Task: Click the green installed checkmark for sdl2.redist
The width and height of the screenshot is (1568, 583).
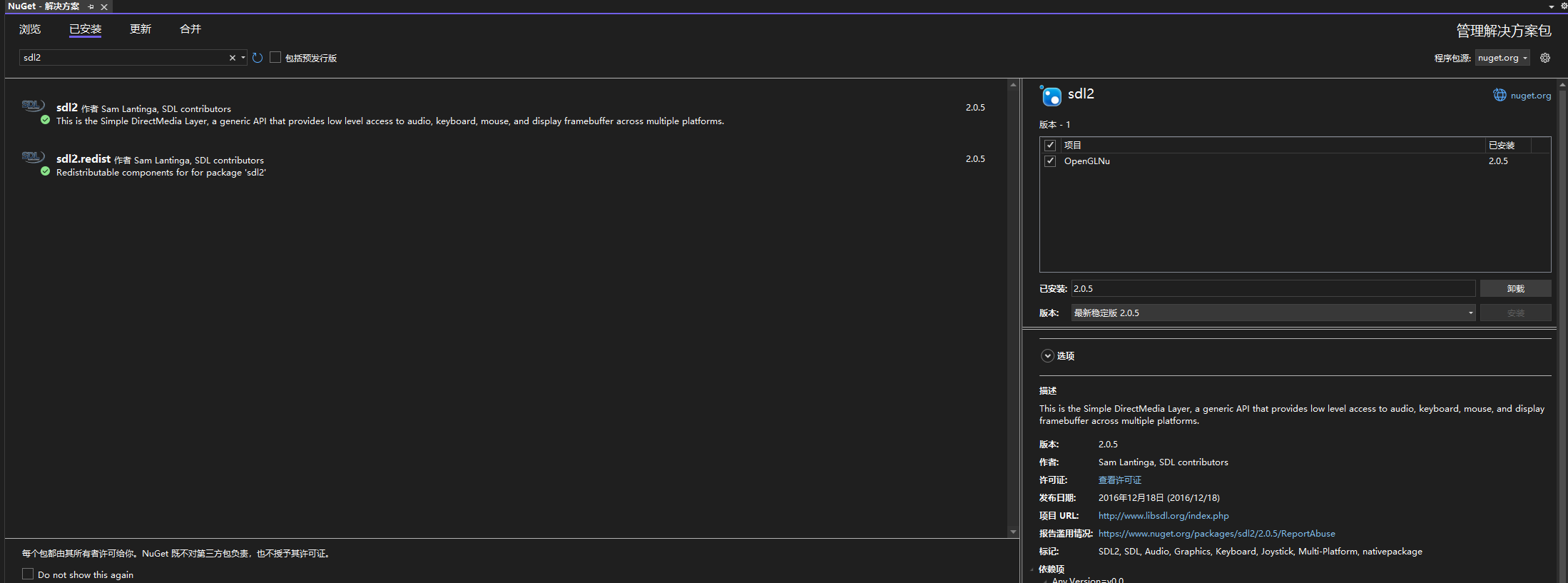Action: [46, 171]
